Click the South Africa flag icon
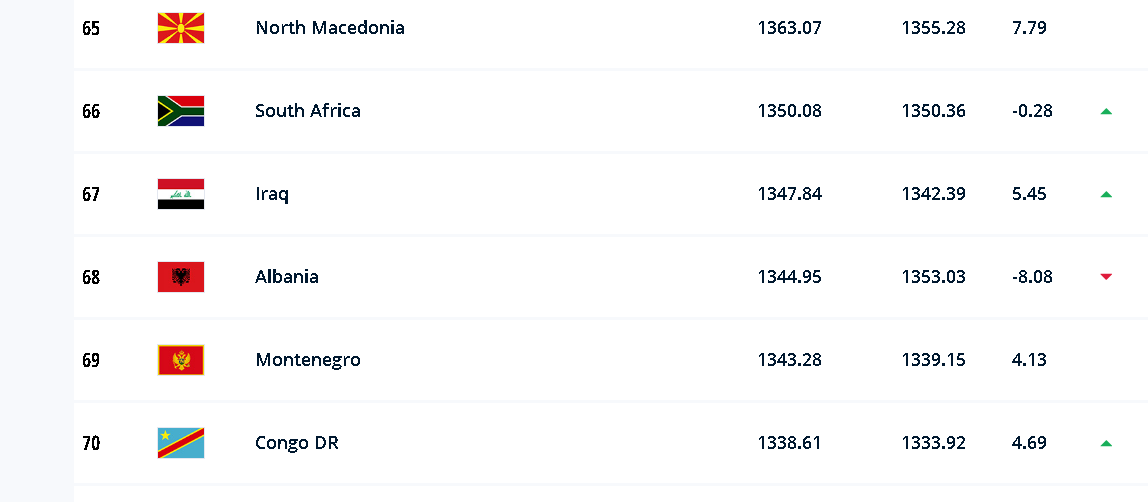Image resolution: width=1148 pixels, height=502 pixels. click(x=181, y=111)
